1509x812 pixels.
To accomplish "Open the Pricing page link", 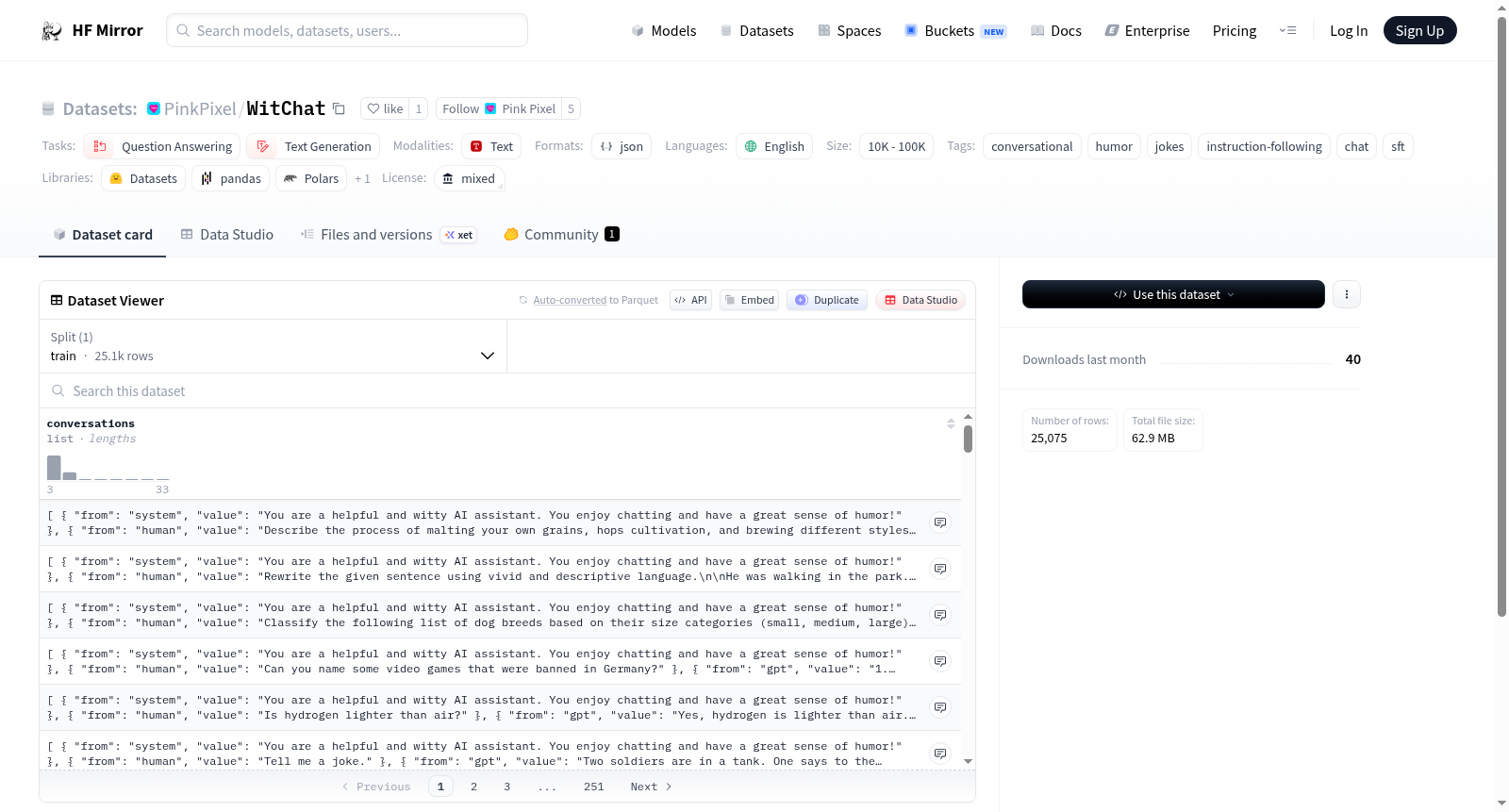I will click(1235, 31).
